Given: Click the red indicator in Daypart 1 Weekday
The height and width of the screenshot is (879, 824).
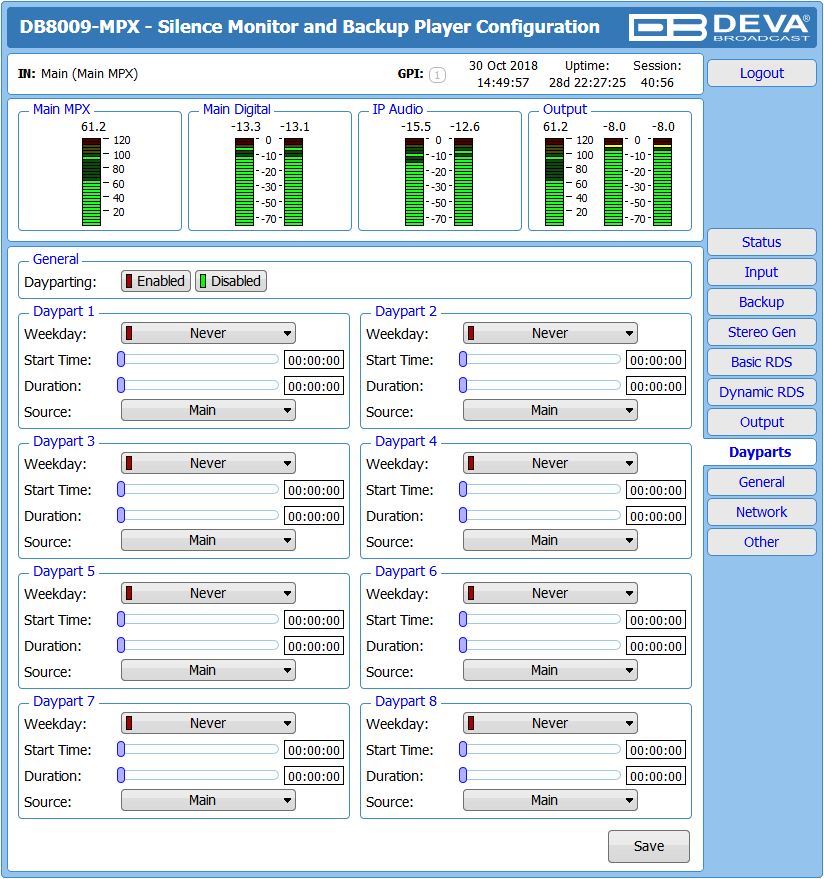Looking at the screenshot, I should [129, 333].
